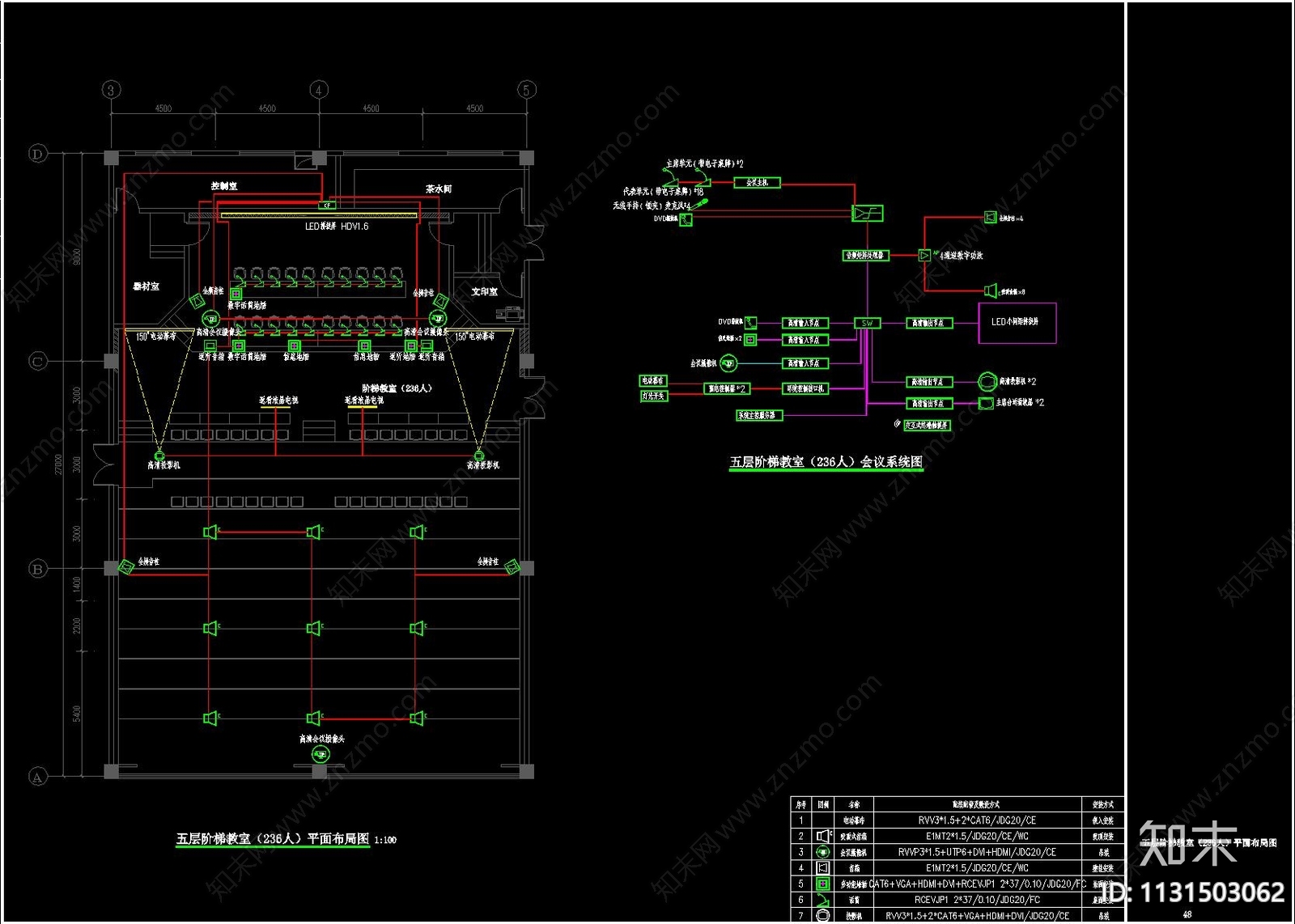Select the horn speaker symbol marked ×8
This screenshot has width=1295, height=924.
[x=991, y=290]
